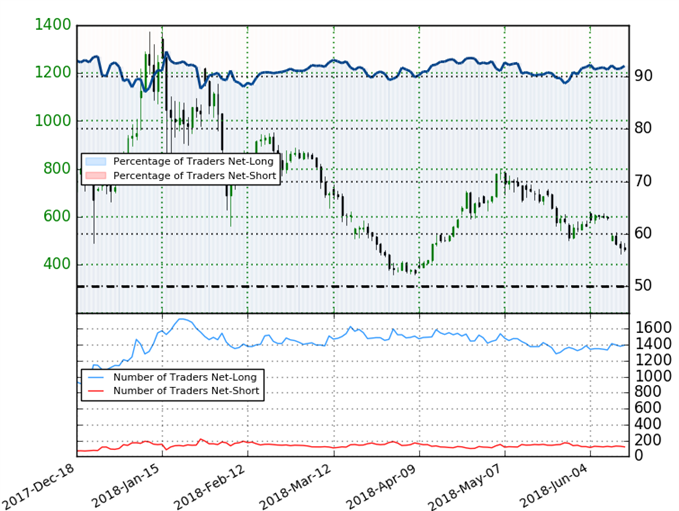Click the 400 green price axis label
This screenshot has width=679, height=511.
[57, 264]
